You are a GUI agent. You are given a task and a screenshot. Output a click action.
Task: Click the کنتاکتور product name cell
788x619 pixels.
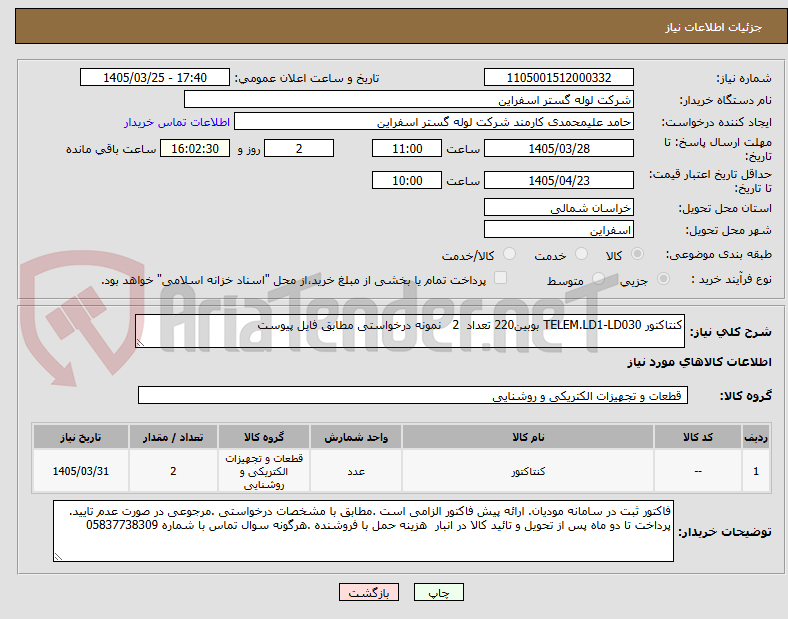(528, 471)
